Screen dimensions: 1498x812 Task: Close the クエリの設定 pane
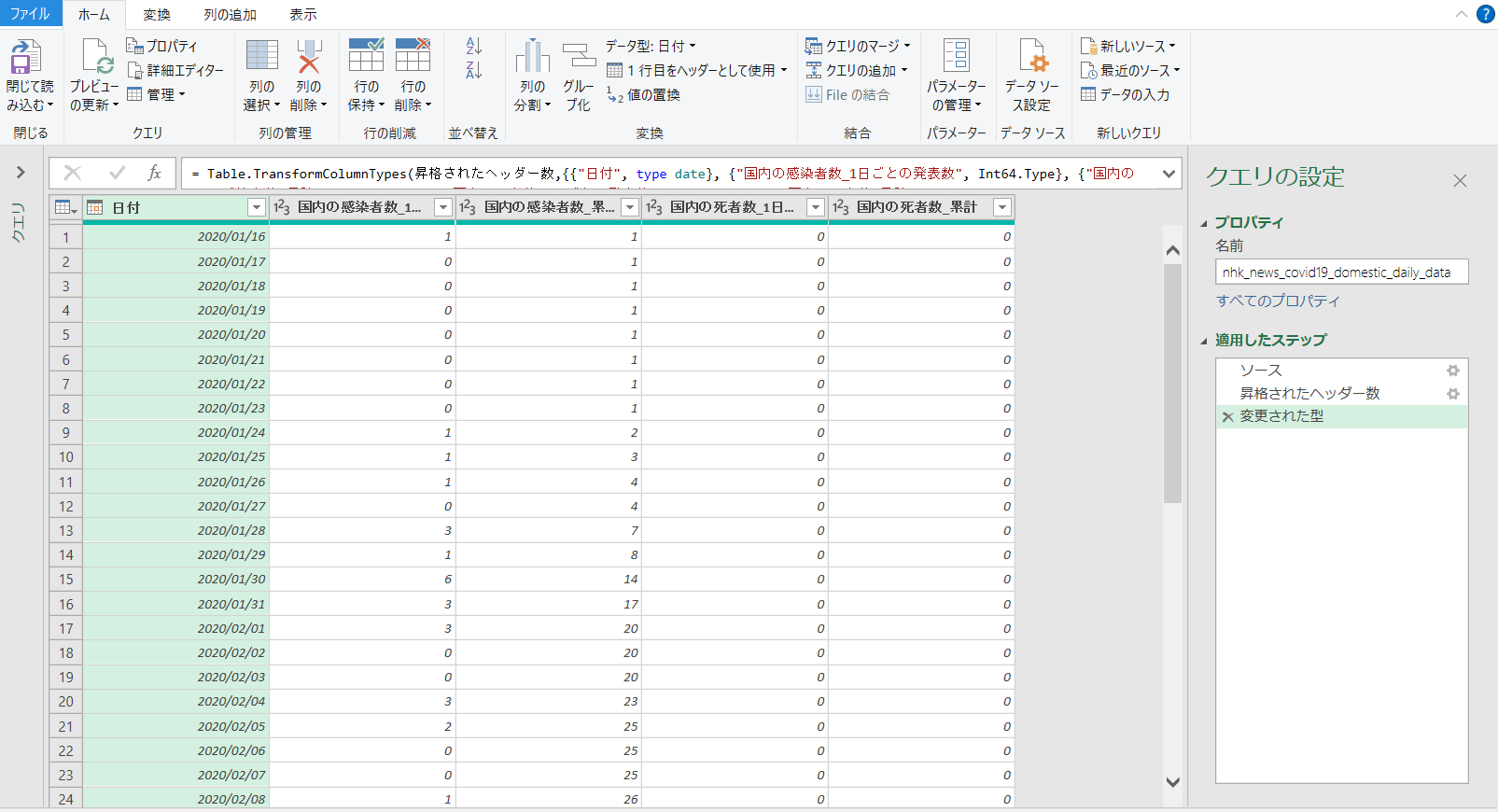click(x=1460, y=180)
